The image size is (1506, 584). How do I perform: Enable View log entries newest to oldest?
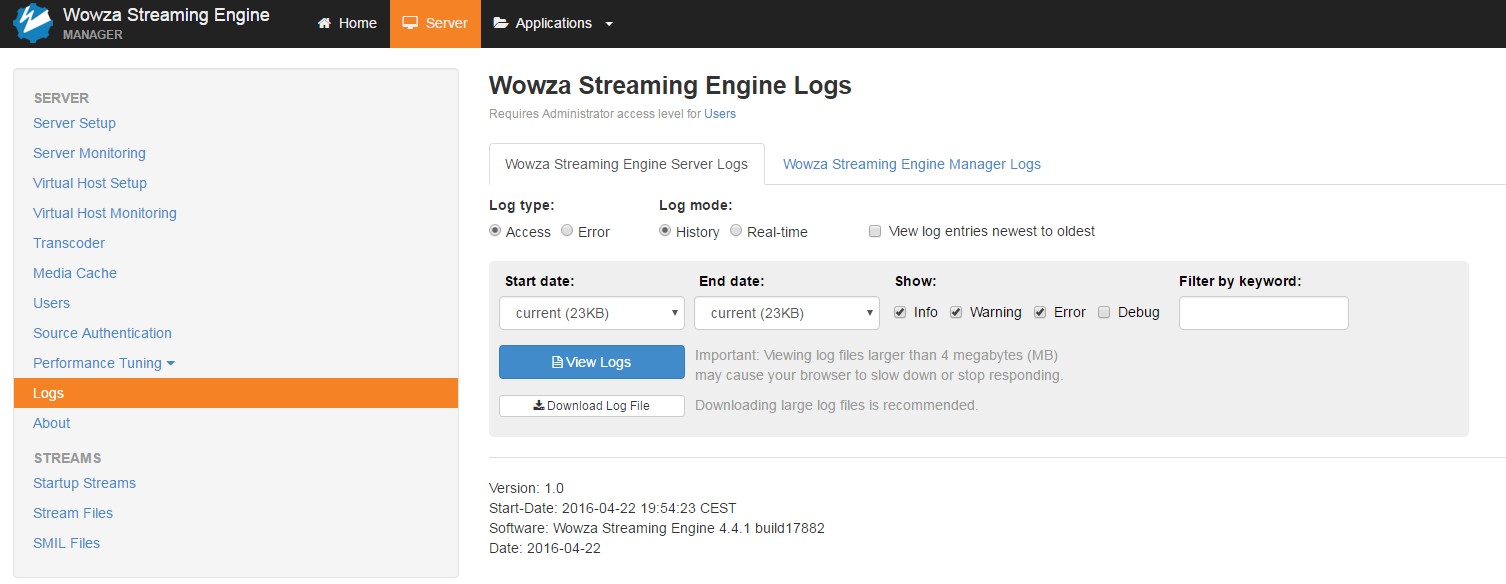tap(875, 231)
